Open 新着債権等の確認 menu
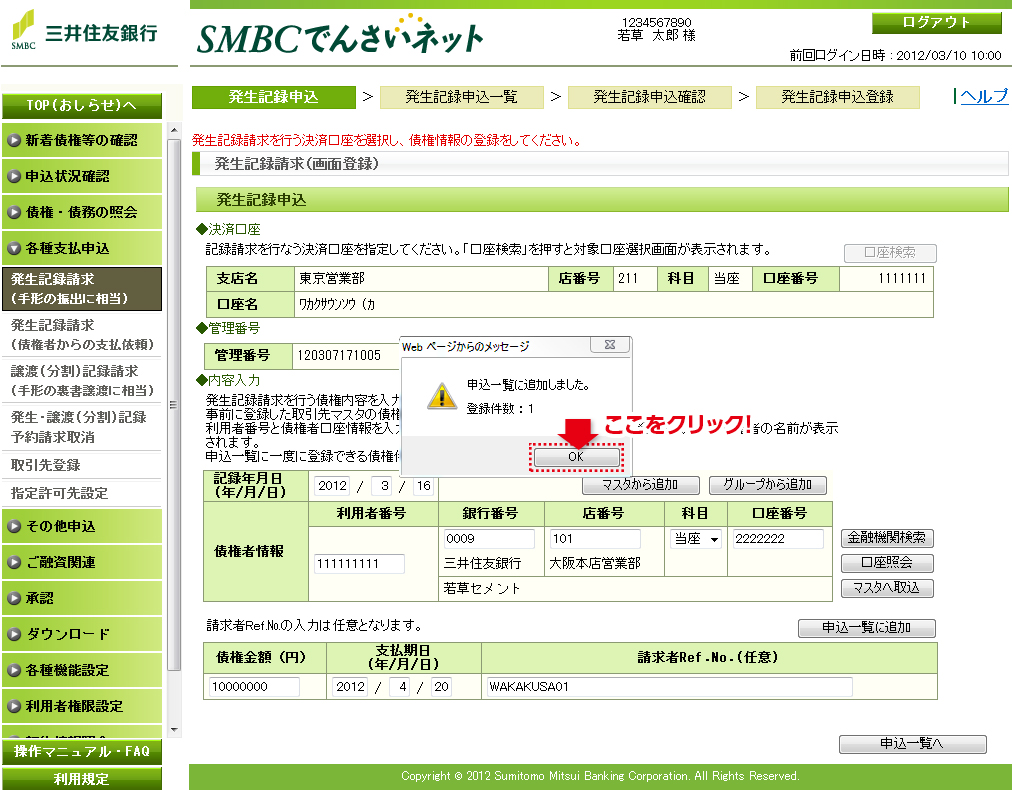 pos(82,140)
